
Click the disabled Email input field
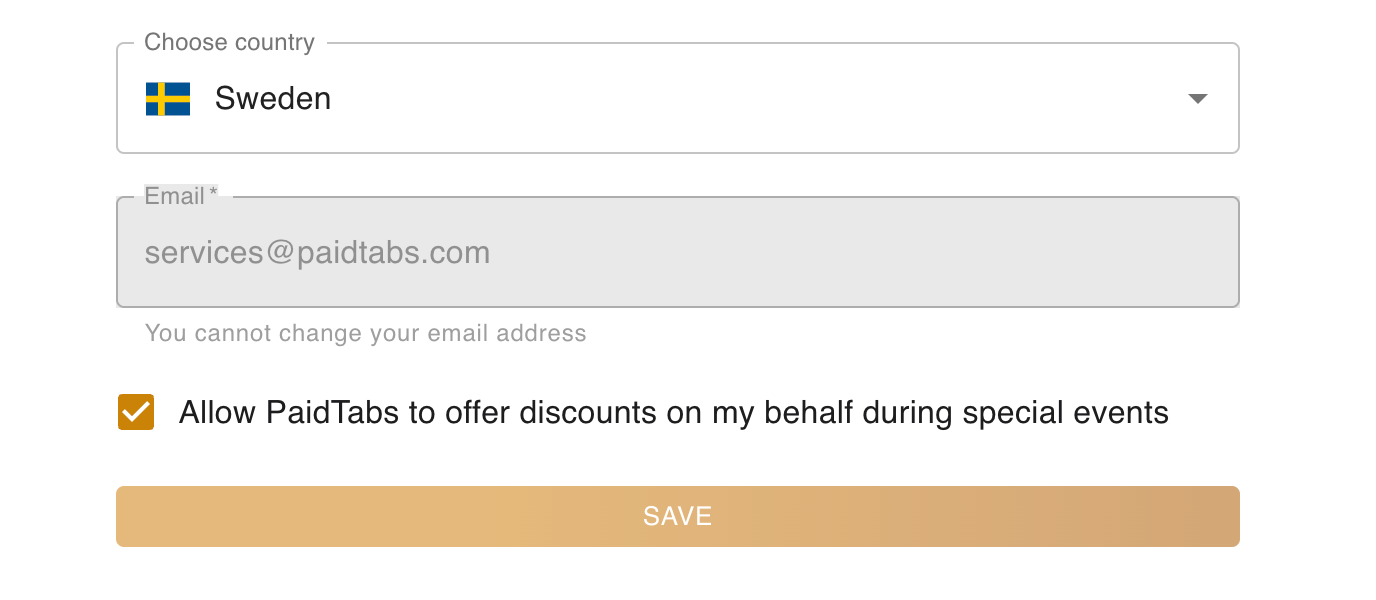[x=677, y=252]
